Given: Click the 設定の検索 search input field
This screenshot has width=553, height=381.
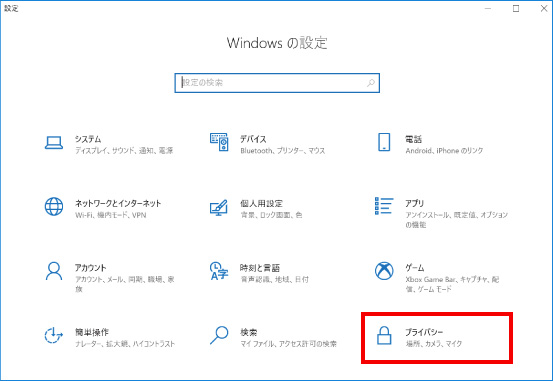Looking at the screenshot, I should click(x=277, y=83).
